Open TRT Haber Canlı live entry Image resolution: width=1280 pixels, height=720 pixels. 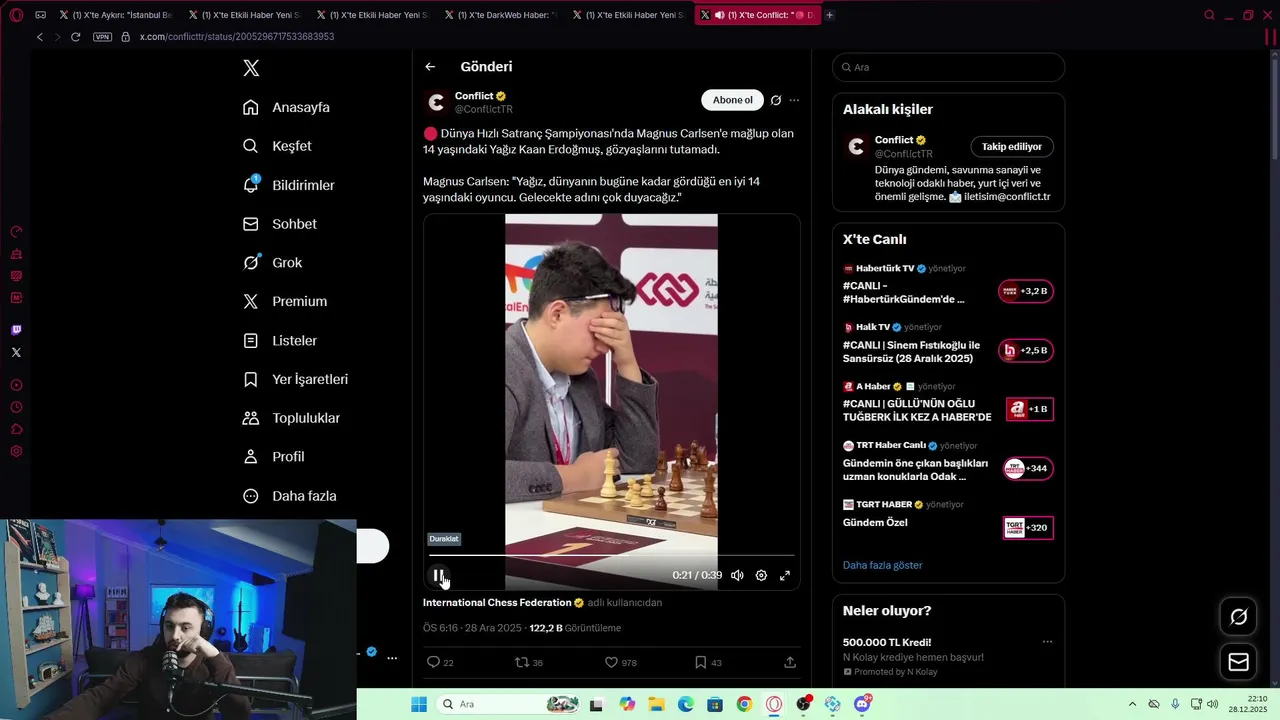tap(948, 462)
